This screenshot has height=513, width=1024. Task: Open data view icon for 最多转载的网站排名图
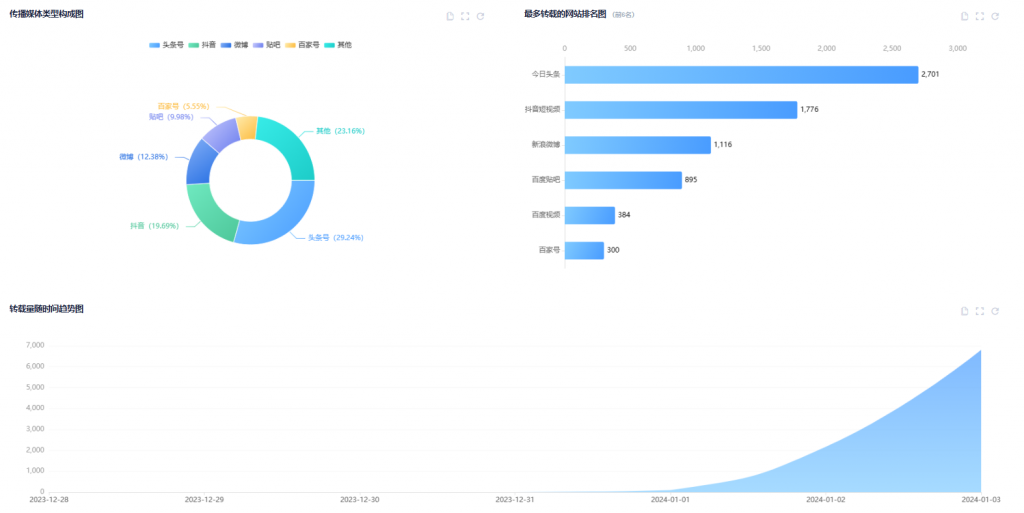(x=965, y=16)
